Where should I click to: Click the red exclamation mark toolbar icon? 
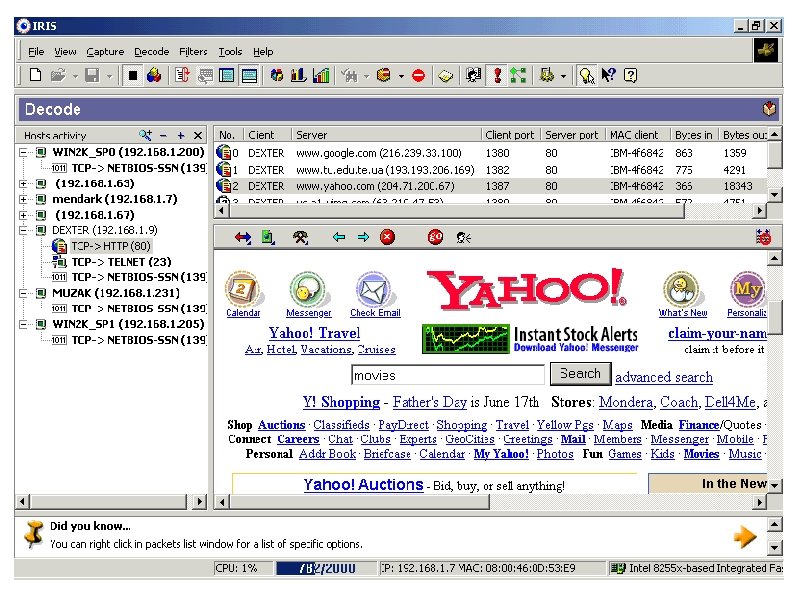pyautogui.click(x=497, y=75)
